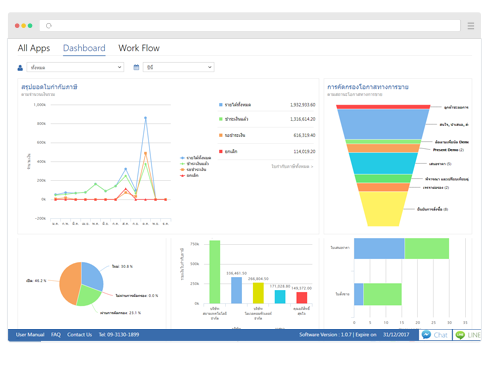Click the blue swatch beside 1,932,933.60

point(221,105)
